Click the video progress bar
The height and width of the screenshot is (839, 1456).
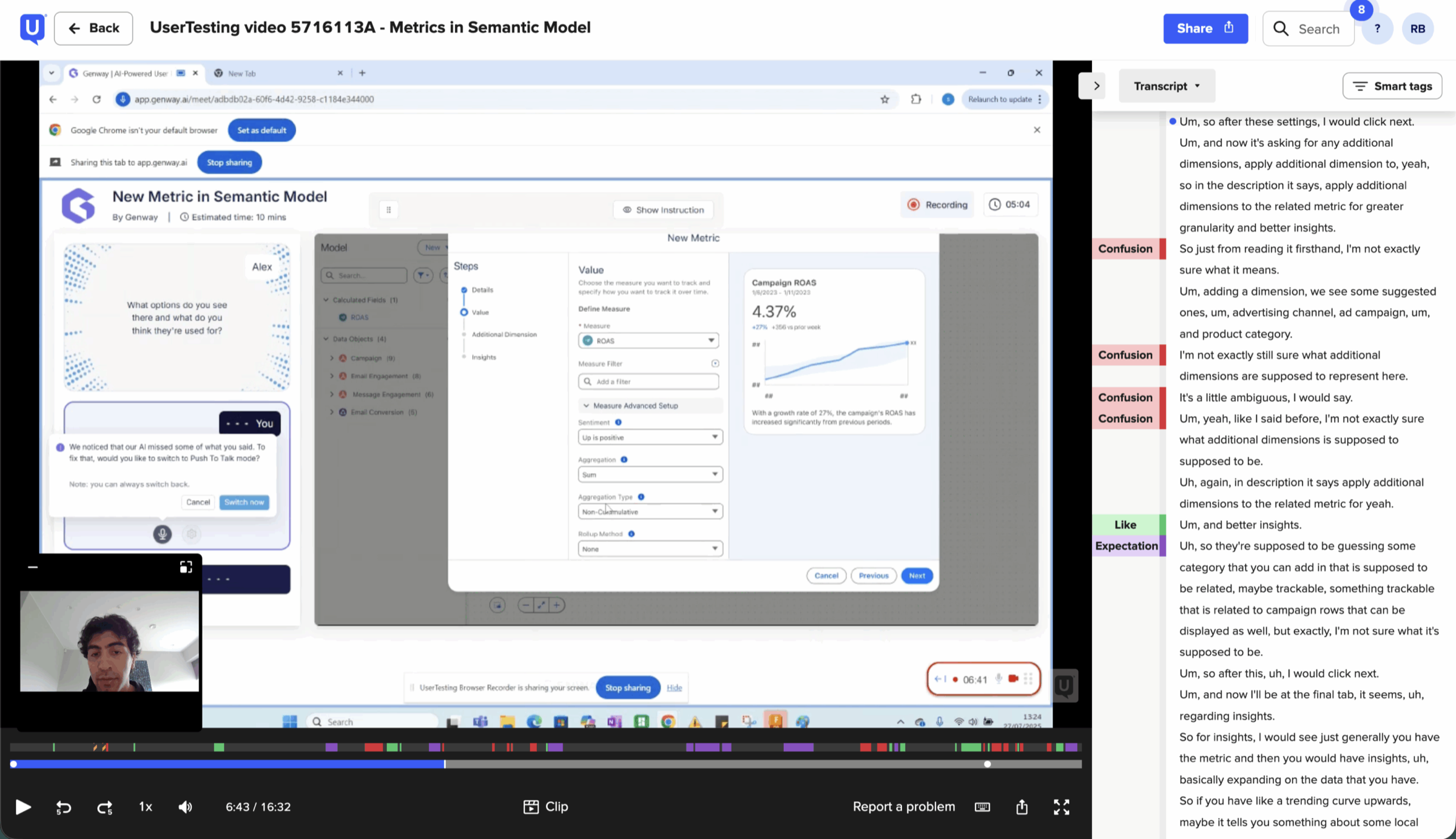coord(546,764)
